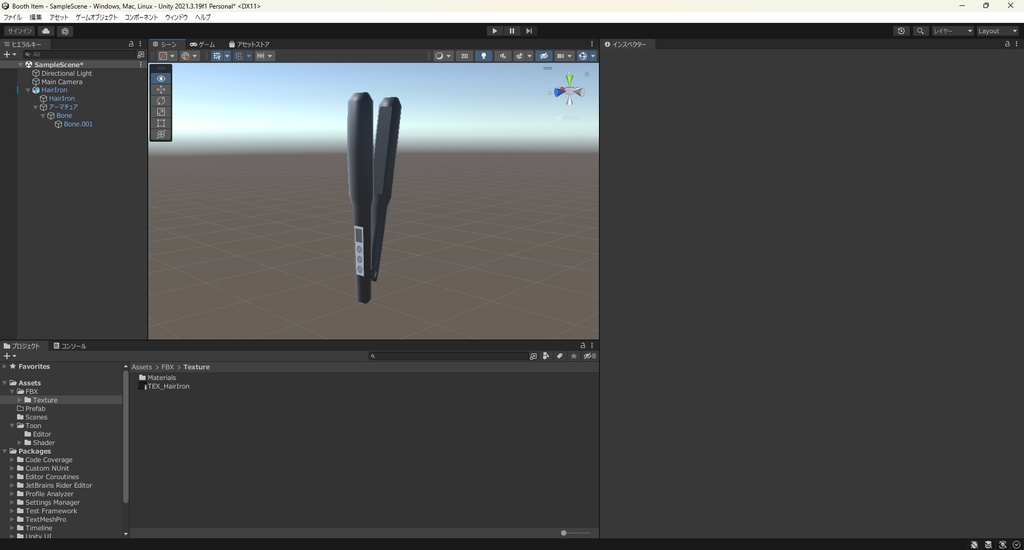Click the Step forward button
Screen dimensions: 1024x550
tap(529, 31)
